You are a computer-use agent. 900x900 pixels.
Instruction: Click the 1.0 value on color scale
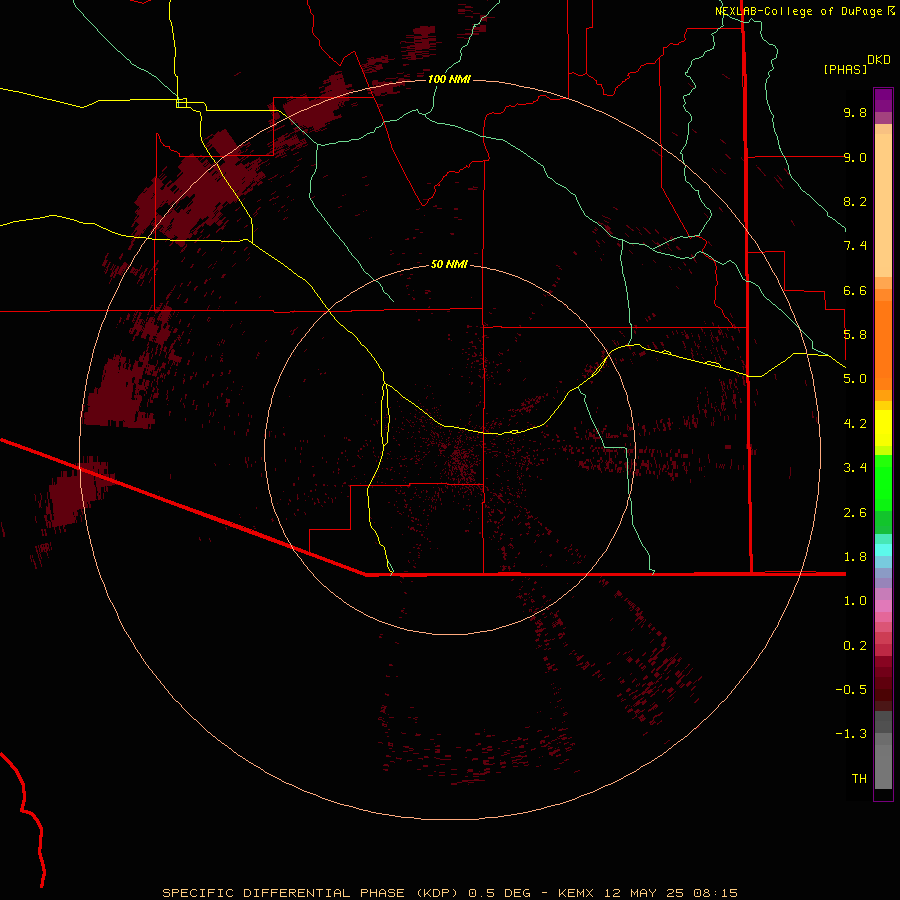click(855, 601)
